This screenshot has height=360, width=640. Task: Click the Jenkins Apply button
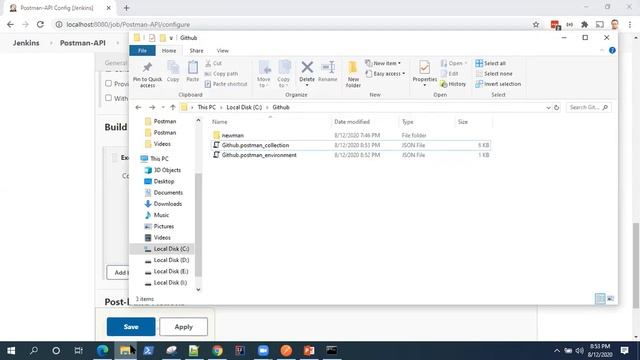click(183, 327)
